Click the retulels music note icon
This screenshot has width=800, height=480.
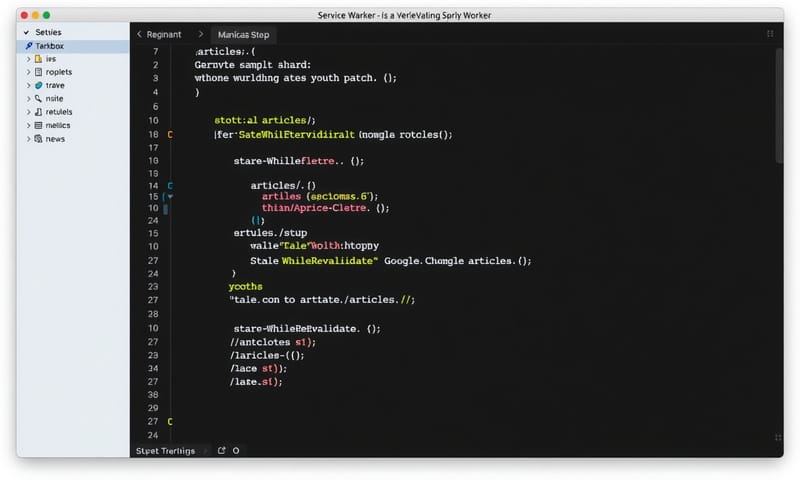click(x=38, y=112)
